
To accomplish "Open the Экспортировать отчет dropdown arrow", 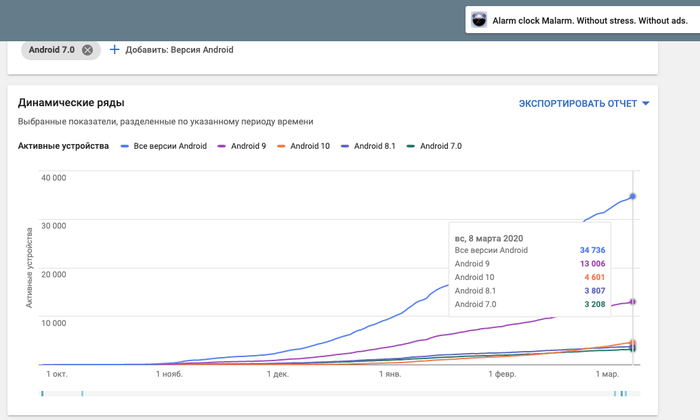I will click(646, 103).
